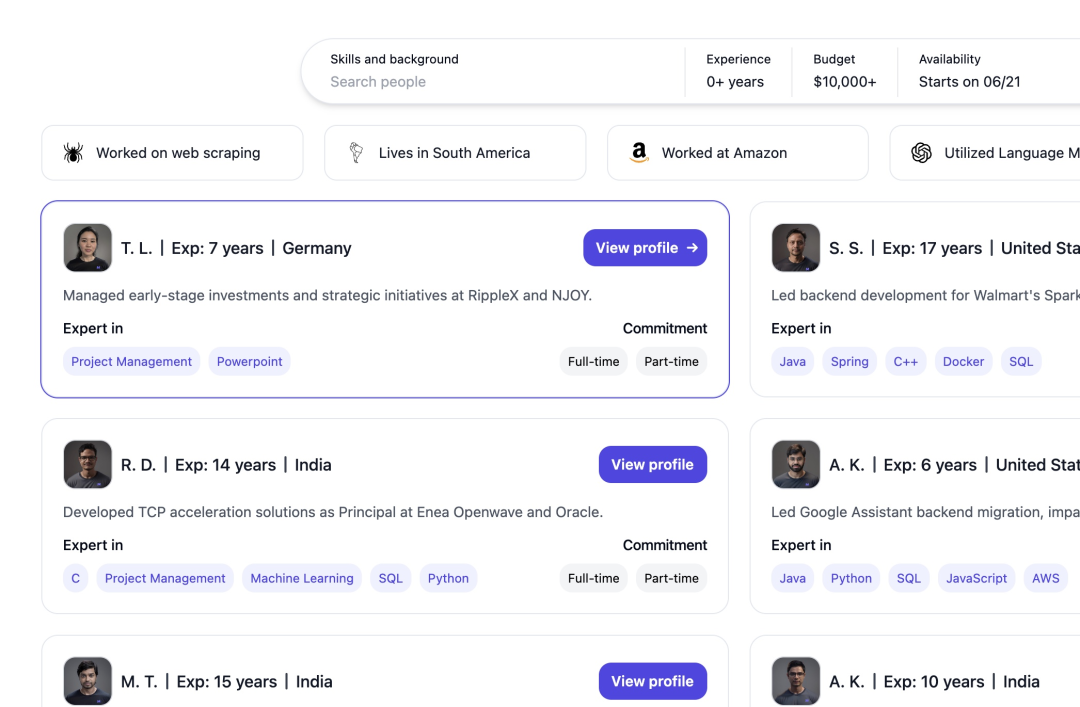The width and height of the screenshot is (1080, 707).
Task: Click the Amazon logo icon
Action: pos(639,152)
